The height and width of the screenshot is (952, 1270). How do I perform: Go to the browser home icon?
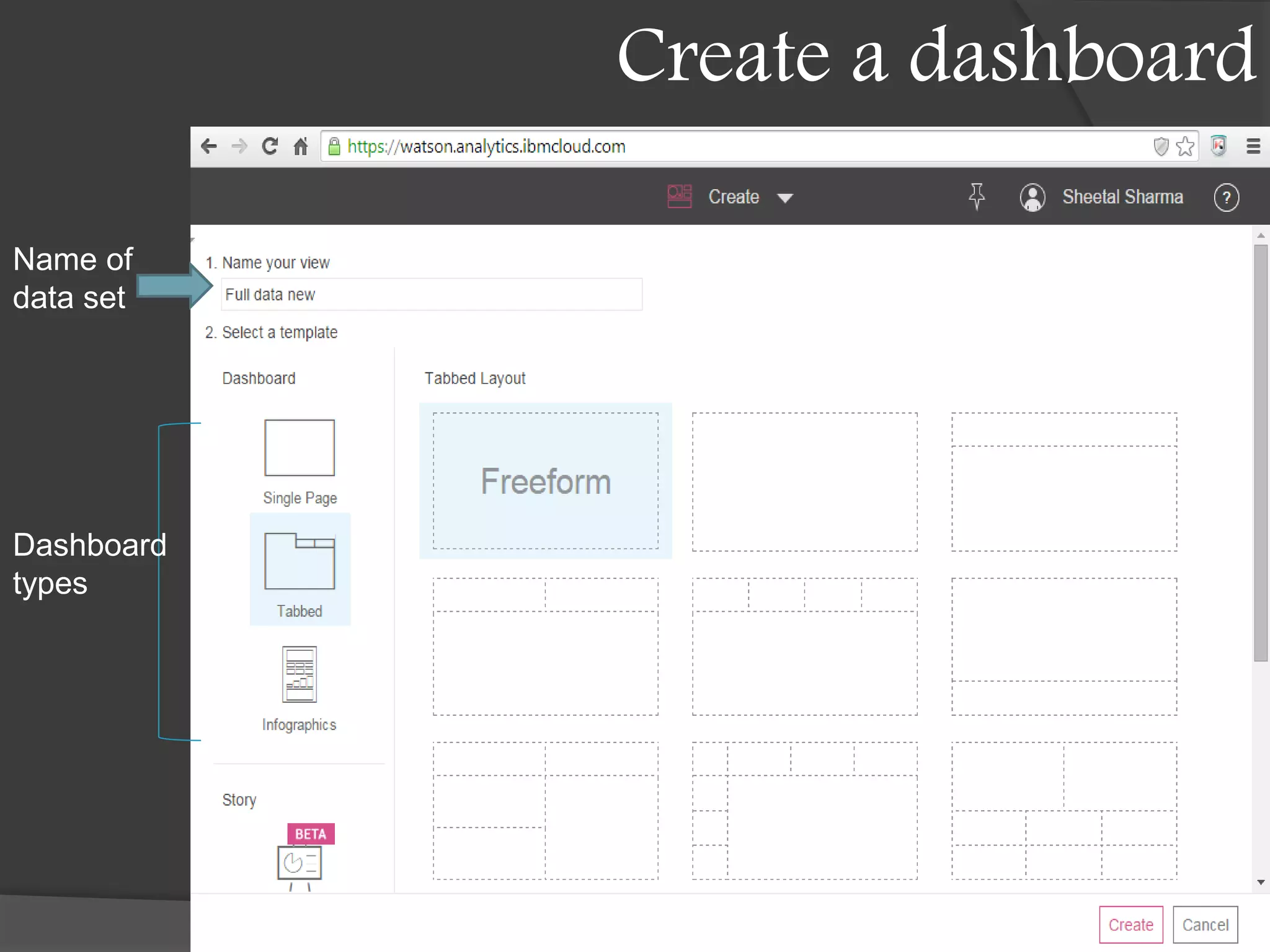[301, 146]
